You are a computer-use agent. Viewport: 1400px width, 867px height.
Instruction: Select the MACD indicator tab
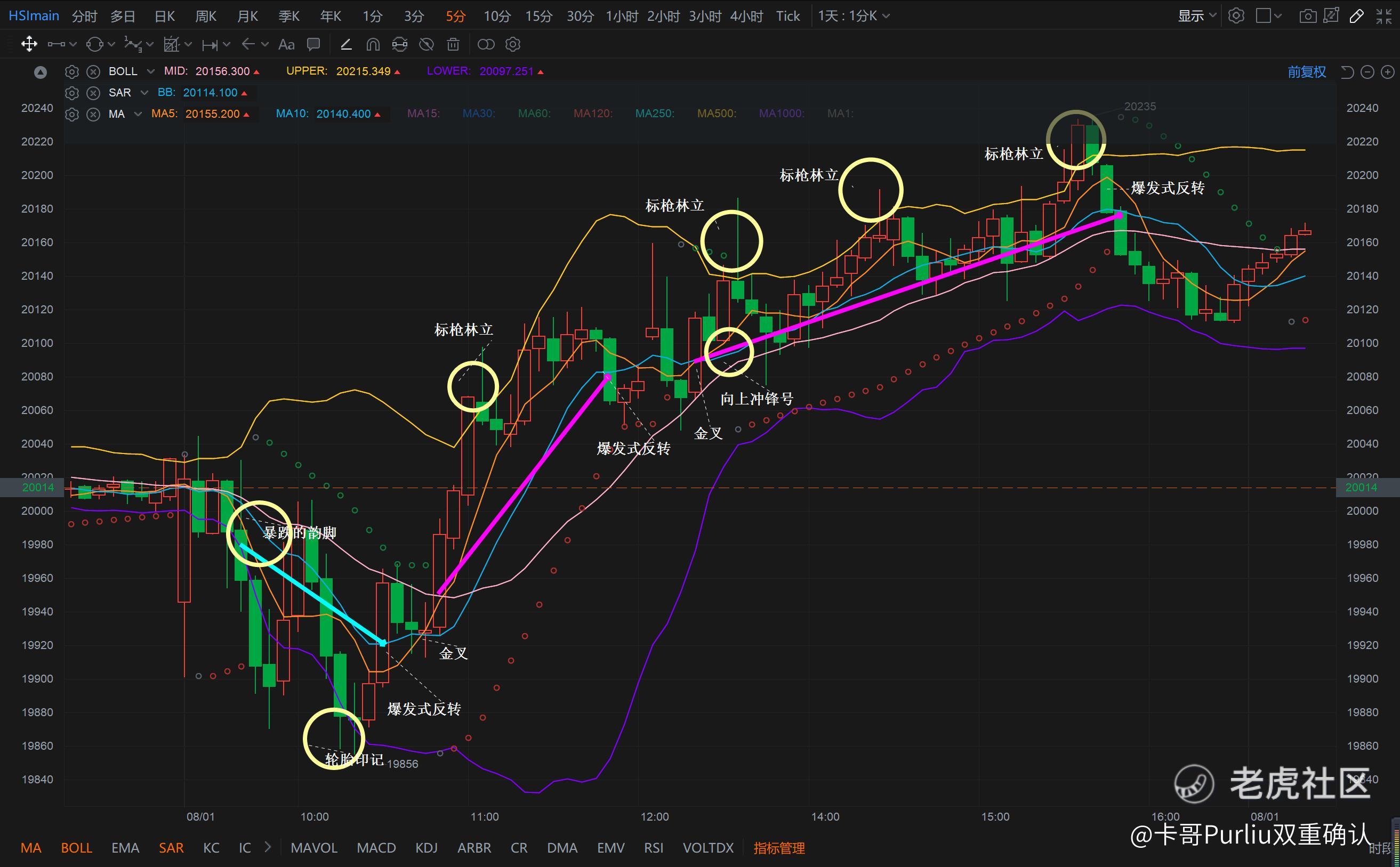point(376,847)
